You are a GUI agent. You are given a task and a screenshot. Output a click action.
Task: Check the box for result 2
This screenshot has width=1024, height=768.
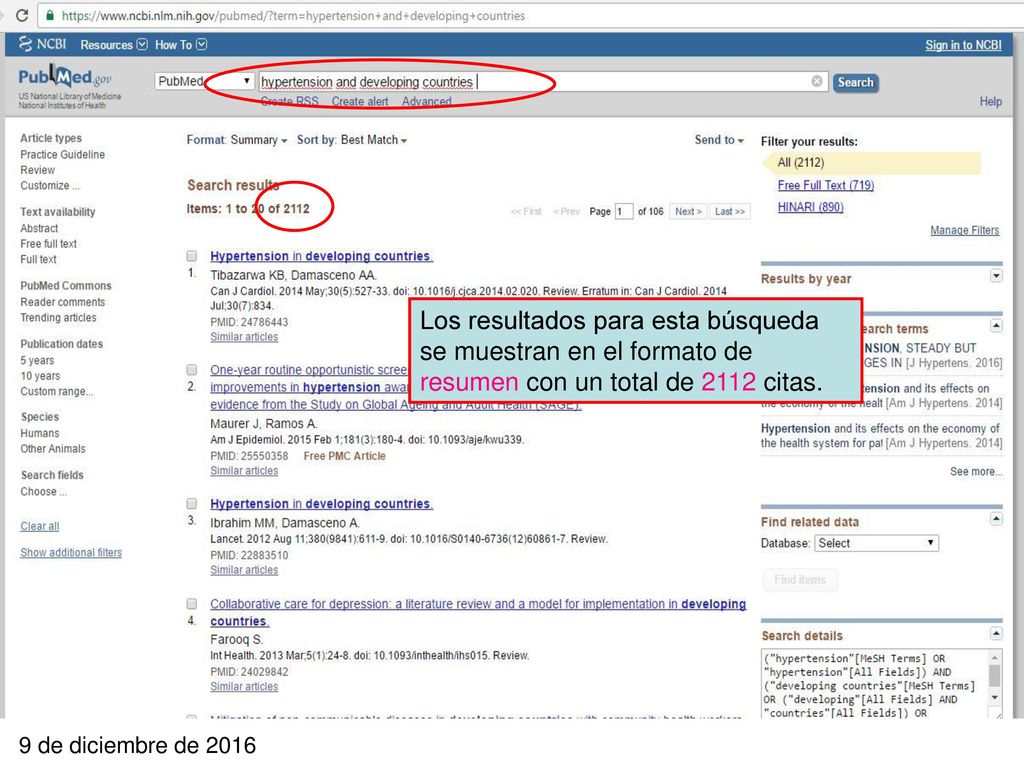(x=192, y=370)
